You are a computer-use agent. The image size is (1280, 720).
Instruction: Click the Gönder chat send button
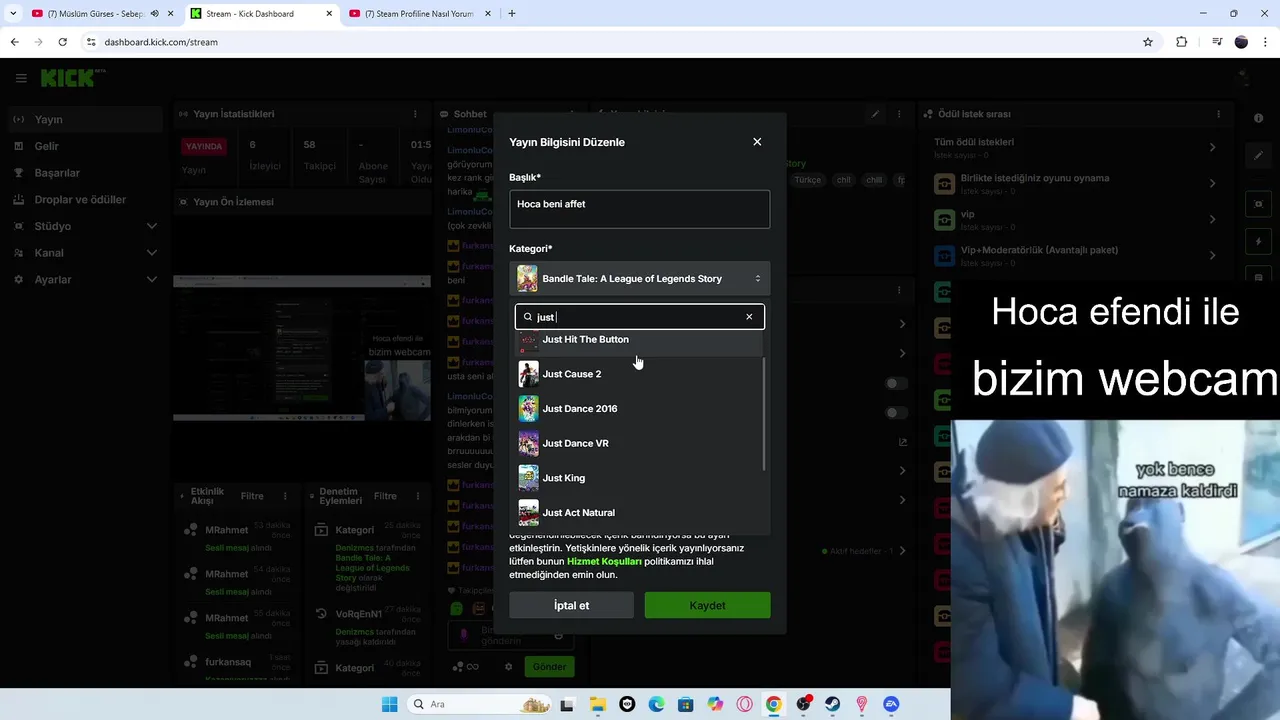[549, 666]
